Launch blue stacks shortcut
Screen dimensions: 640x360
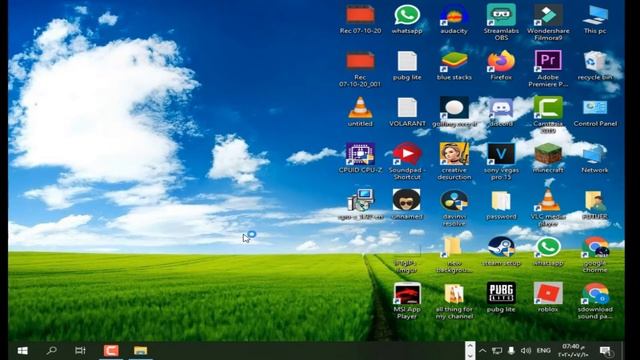(x=454, y=66)
